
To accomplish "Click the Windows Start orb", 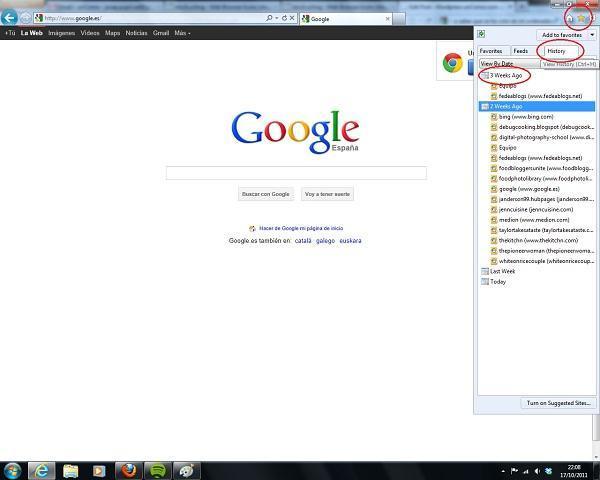I will click(12, 470).
